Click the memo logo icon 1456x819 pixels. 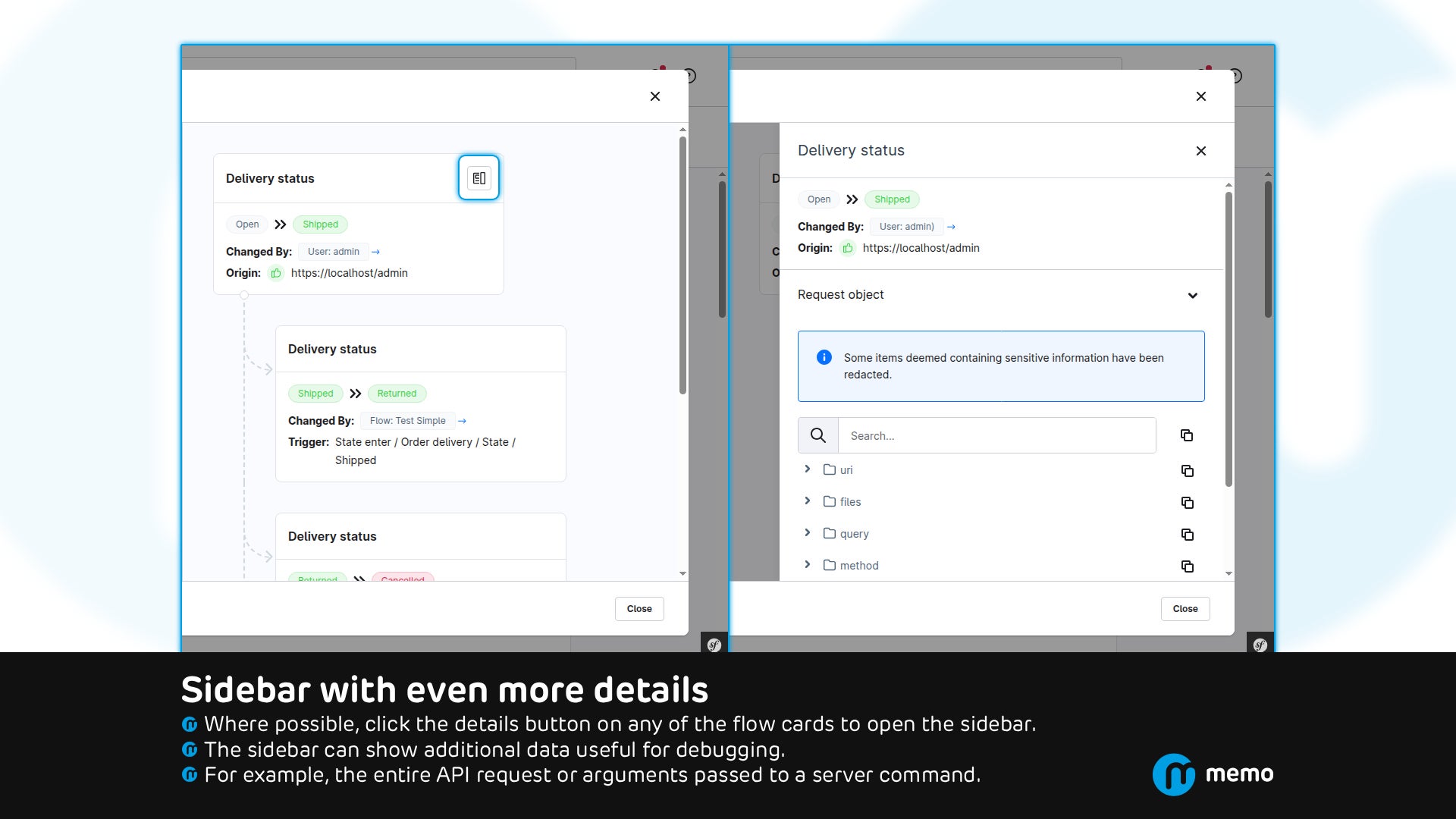pos(1174,774)
